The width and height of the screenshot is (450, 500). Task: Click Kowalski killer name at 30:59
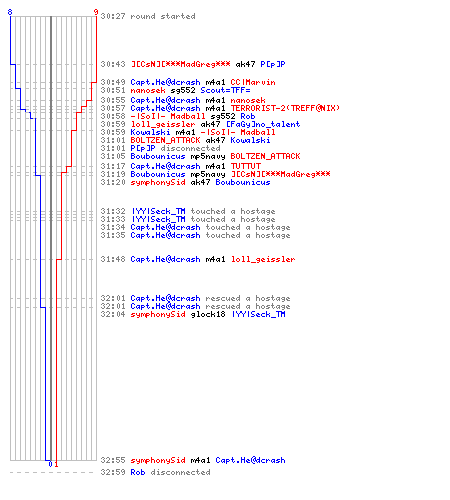coord(150,132)
